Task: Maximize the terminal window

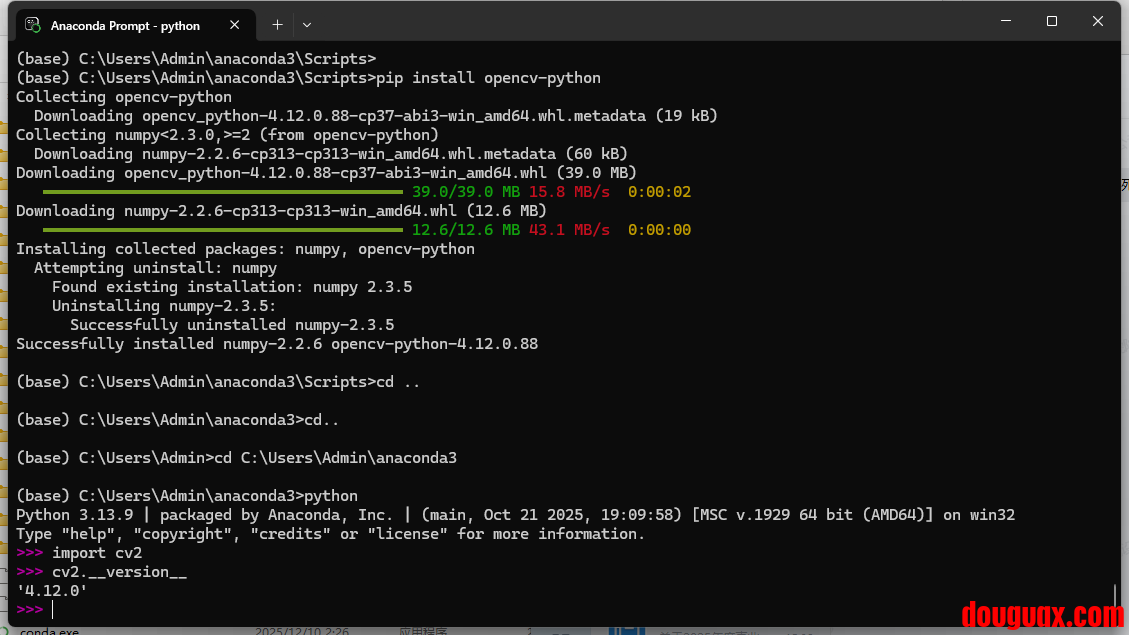Action: [1052, 22]
